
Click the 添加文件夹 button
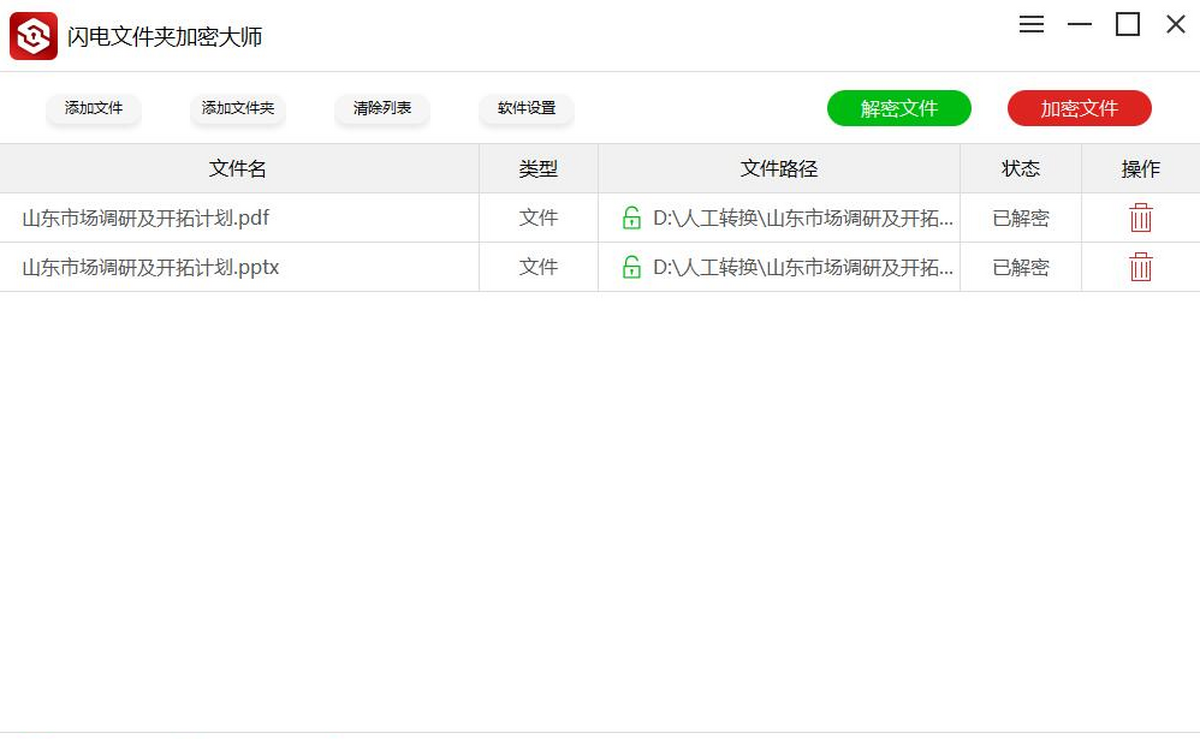(x=238, y=108)
